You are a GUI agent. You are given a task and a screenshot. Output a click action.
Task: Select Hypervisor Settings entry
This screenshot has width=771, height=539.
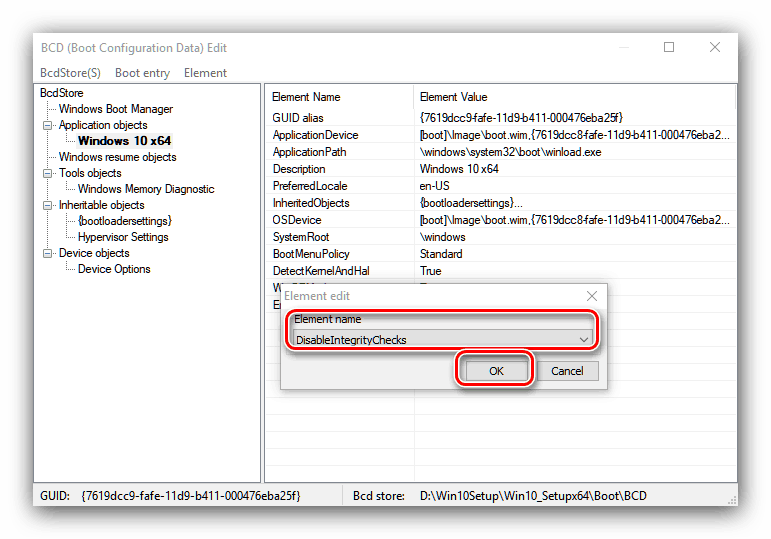tap(123, 237)
